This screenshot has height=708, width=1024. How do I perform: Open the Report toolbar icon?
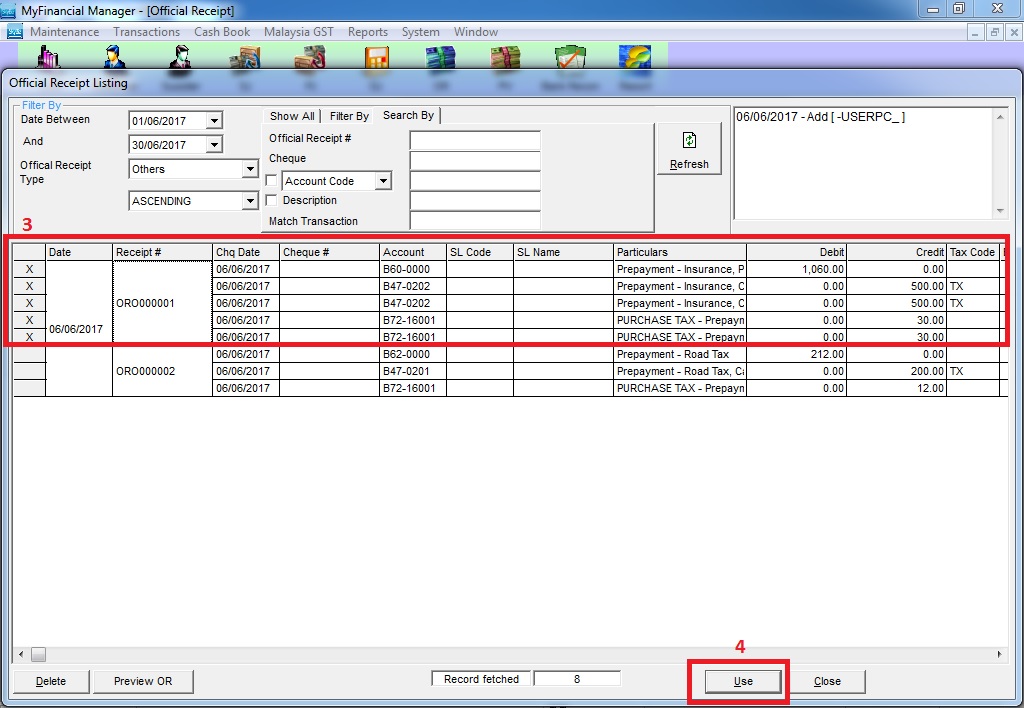pyautogui.click(x=634, y=58)
